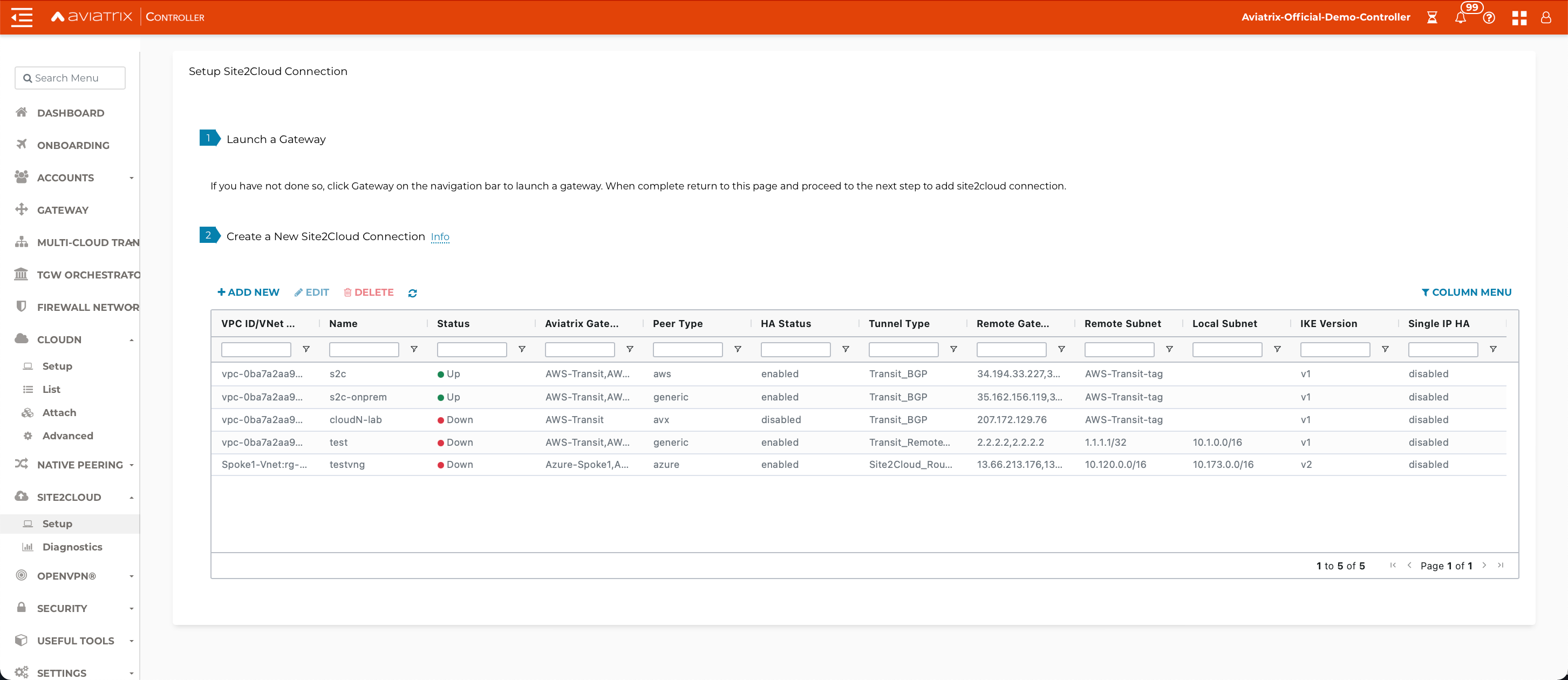The width and height of the screenshot is (1568, 680).
Task: Click the Add New button
Action: [x=248, y=292]
